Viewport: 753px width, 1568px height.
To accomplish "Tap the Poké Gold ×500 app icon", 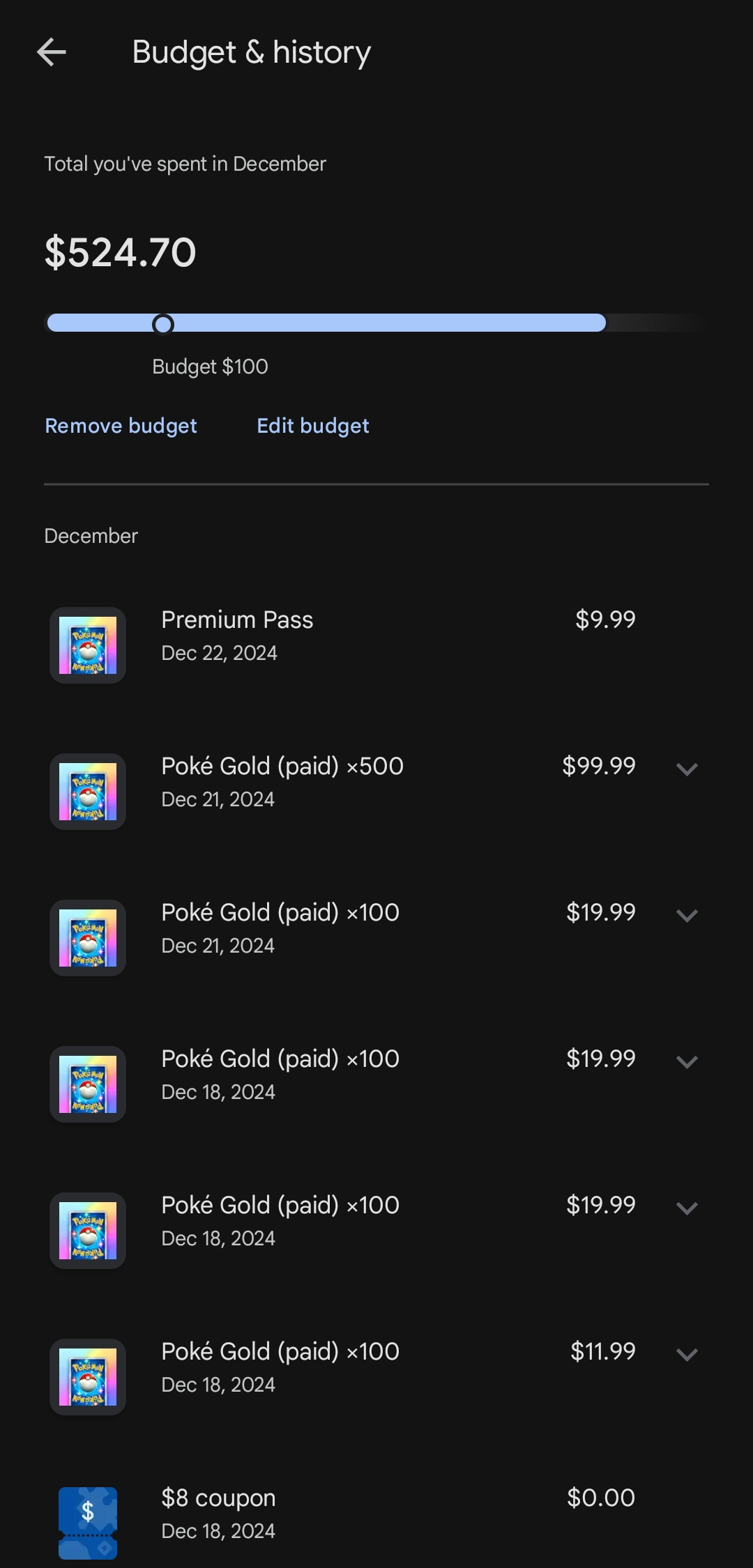I will [88, 792].
